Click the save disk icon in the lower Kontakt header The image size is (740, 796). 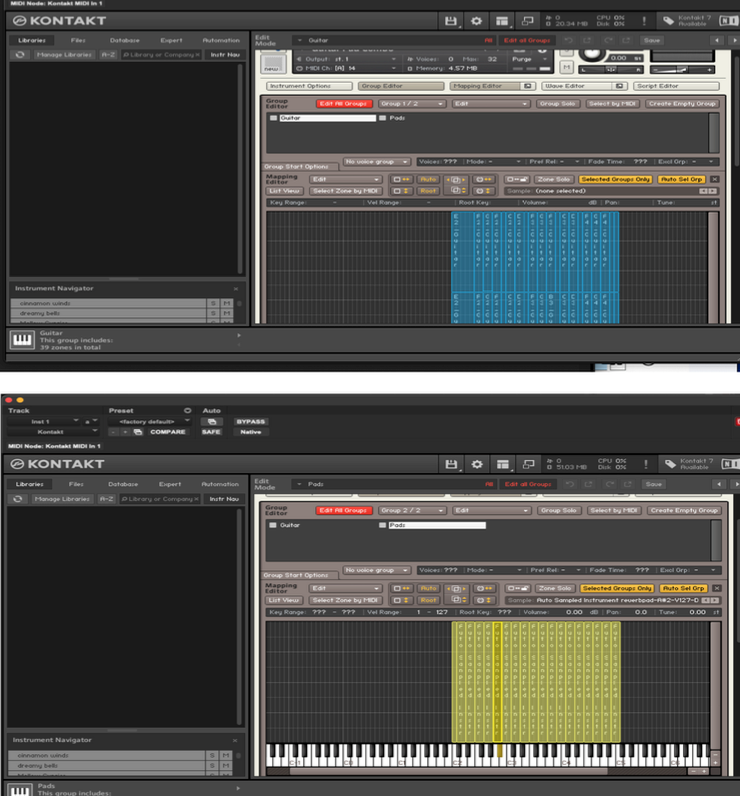tap(451, 464)
